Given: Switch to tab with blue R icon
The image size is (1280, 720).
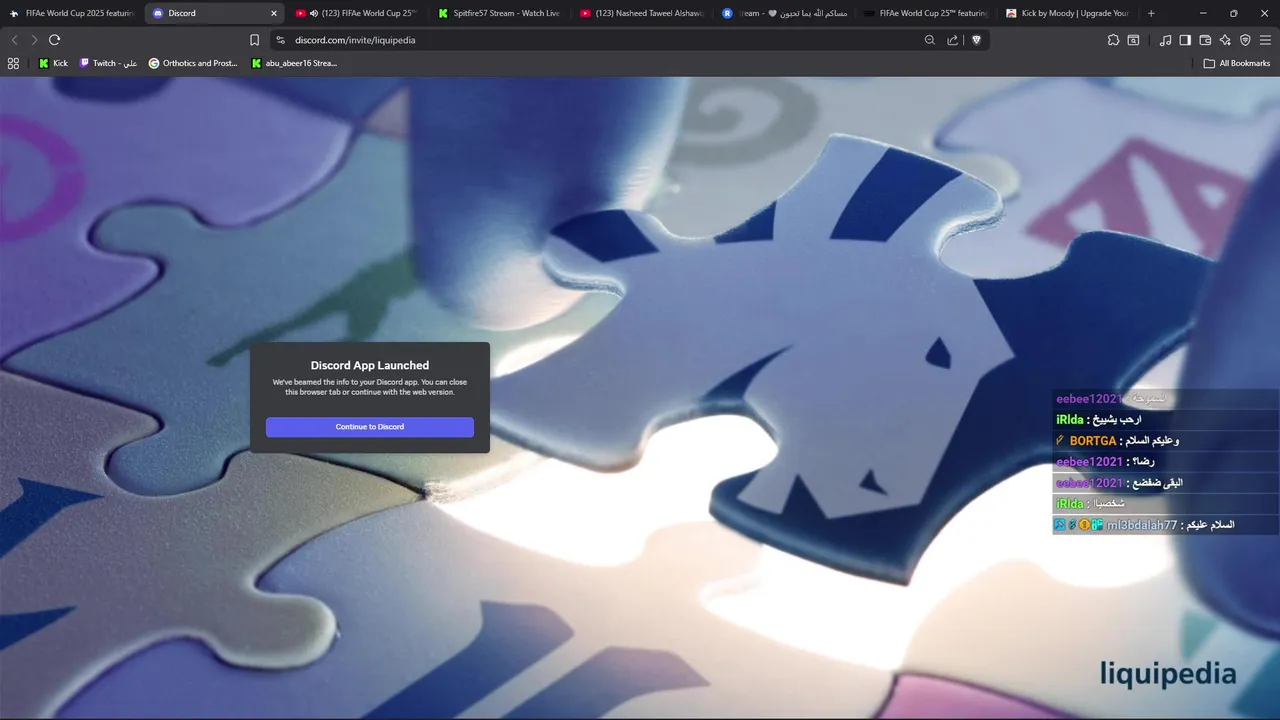Looking at the screenshot, I should pyautogui.click(x=783, y=13).
